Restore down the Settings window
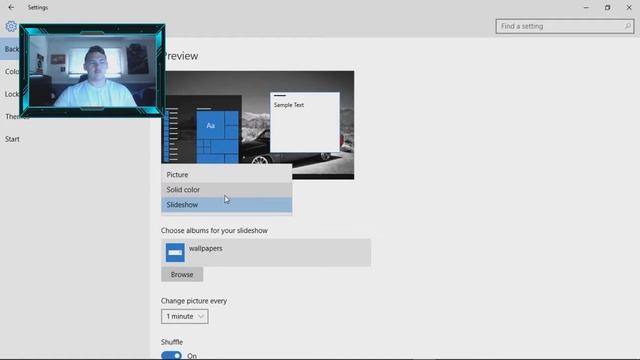The width and height of the screenshot is (640, 360). pyautogui.click(x=607, y=7)
